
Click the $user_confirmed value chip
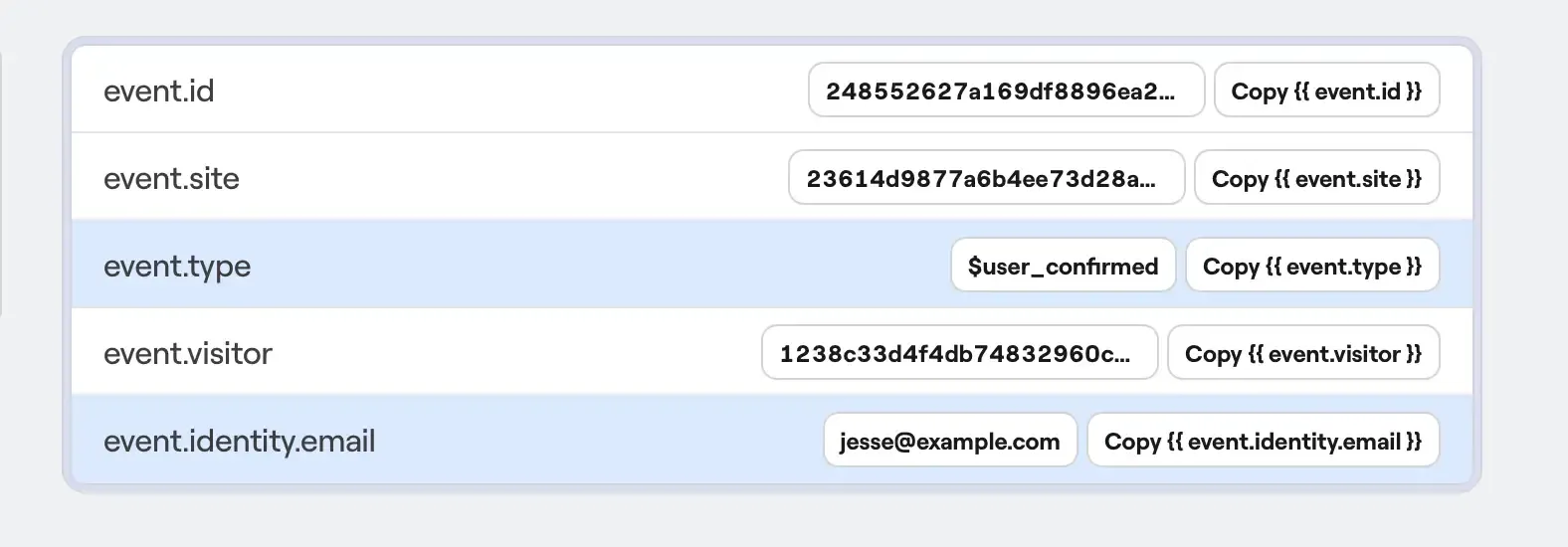click(1063, 267)
